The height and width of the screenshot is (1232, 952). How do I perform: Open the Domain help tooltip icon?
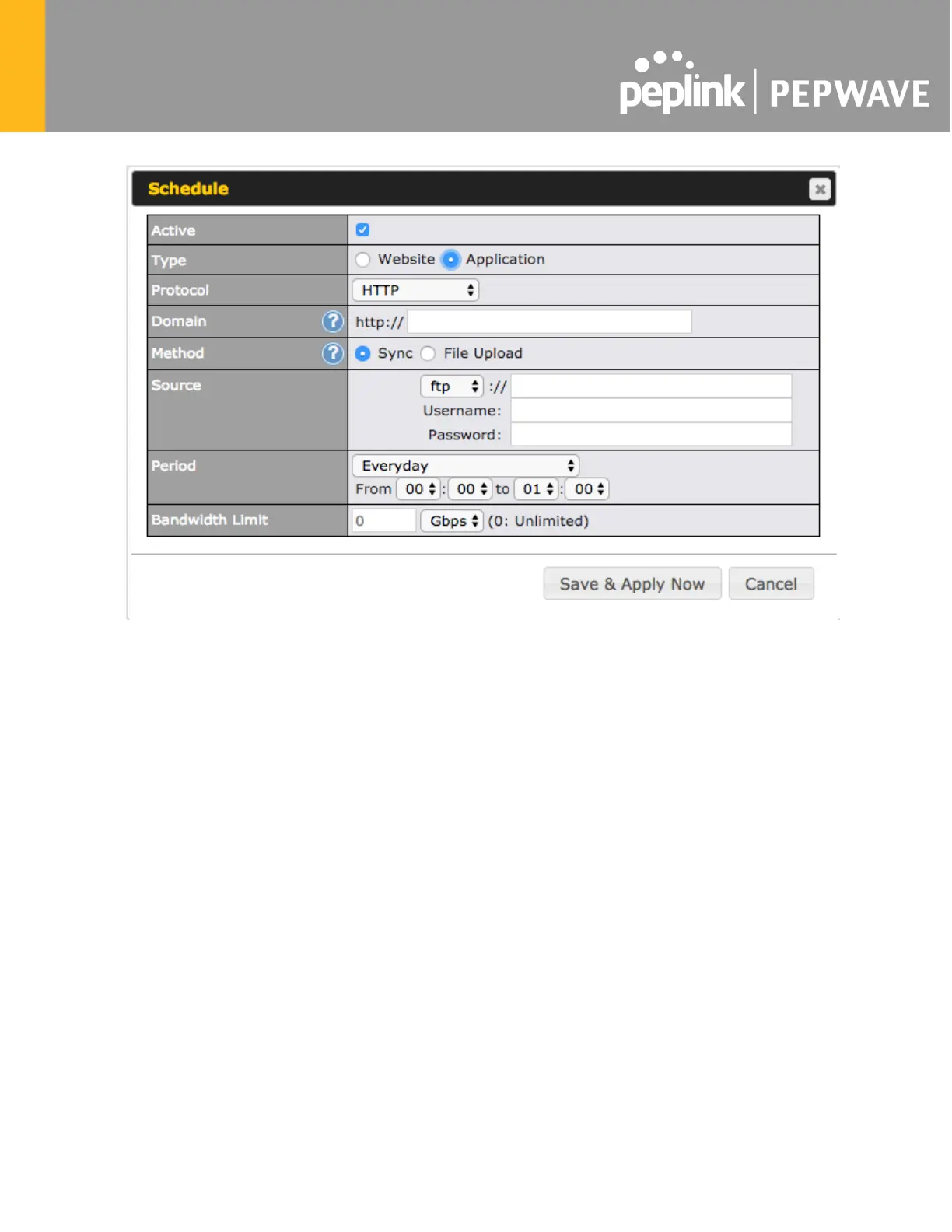point(333,321)
